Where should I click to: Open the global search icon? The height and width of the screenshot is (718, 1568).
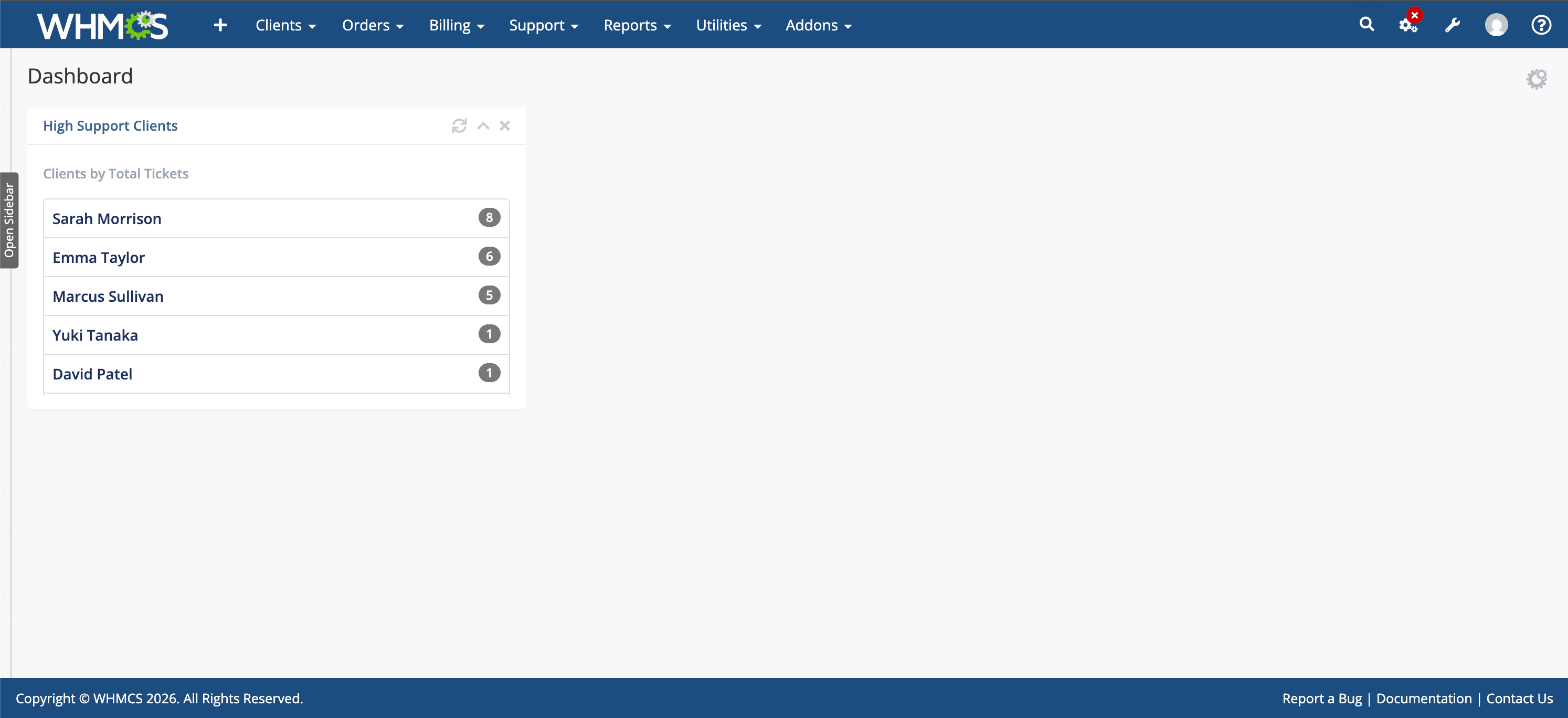1366,24
